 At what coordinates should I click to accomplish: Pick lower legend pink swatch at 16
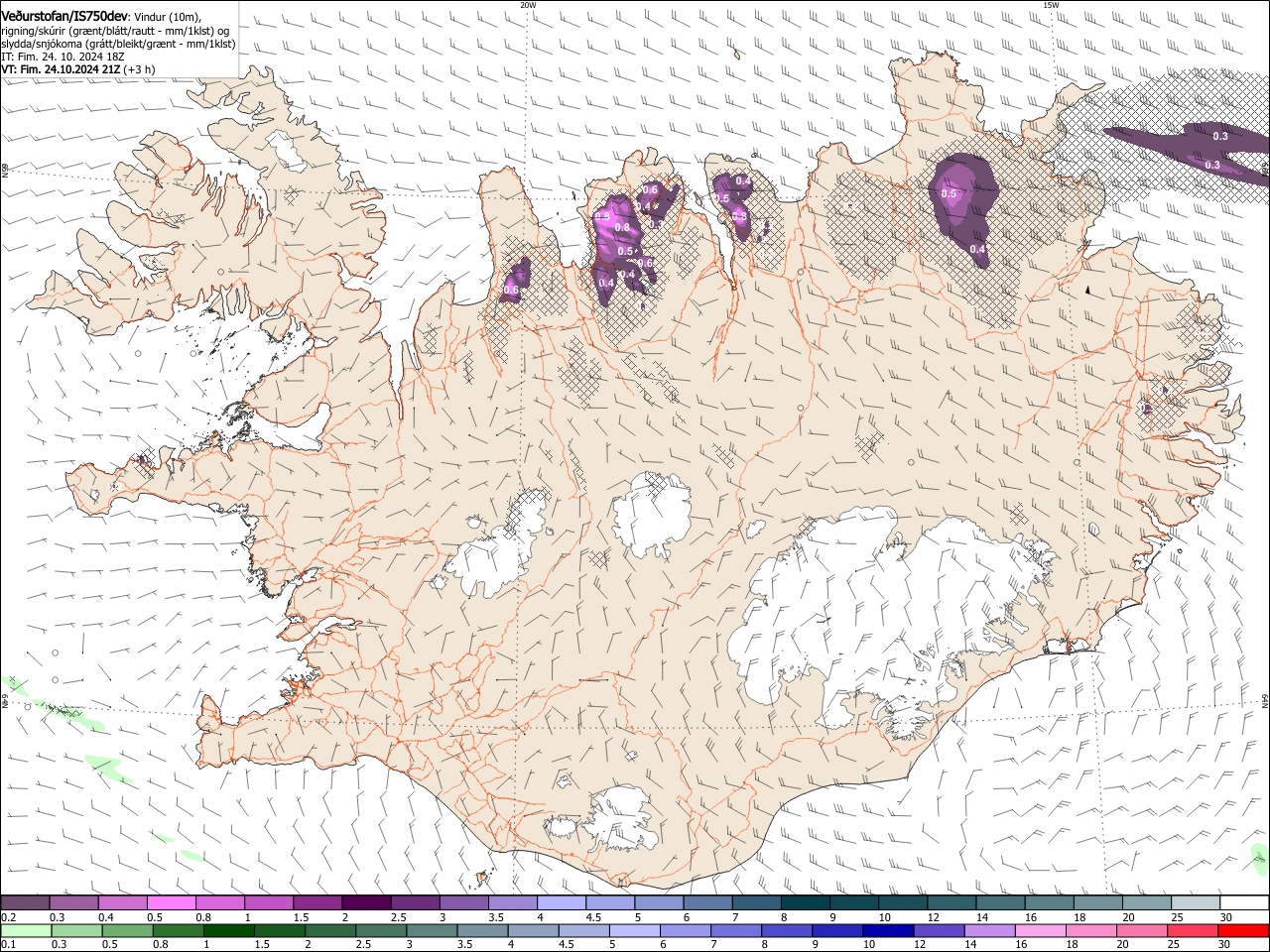coord(1039,930)
